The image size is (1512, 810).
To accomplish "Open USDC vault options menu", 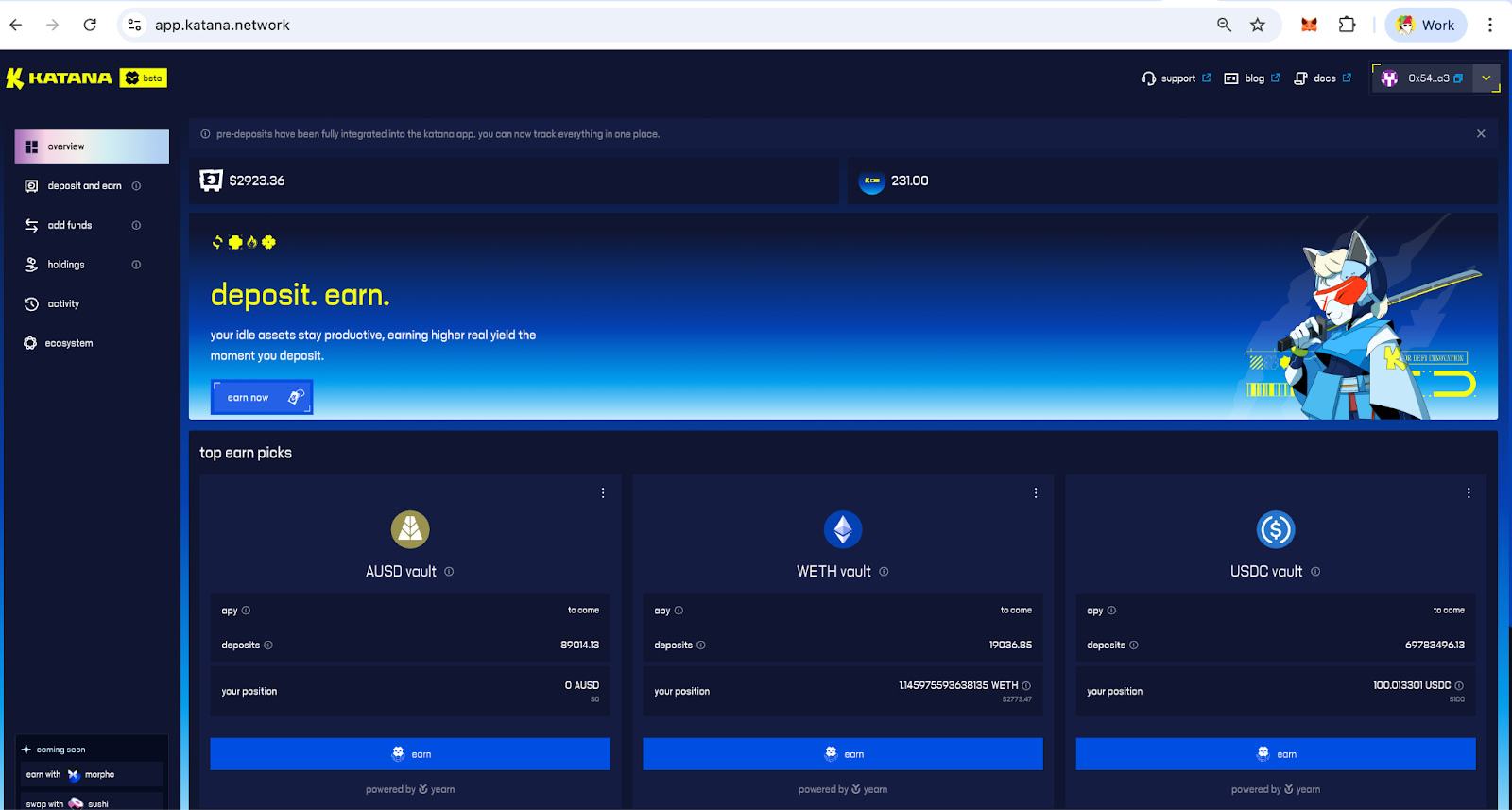I will (1469, 493).
